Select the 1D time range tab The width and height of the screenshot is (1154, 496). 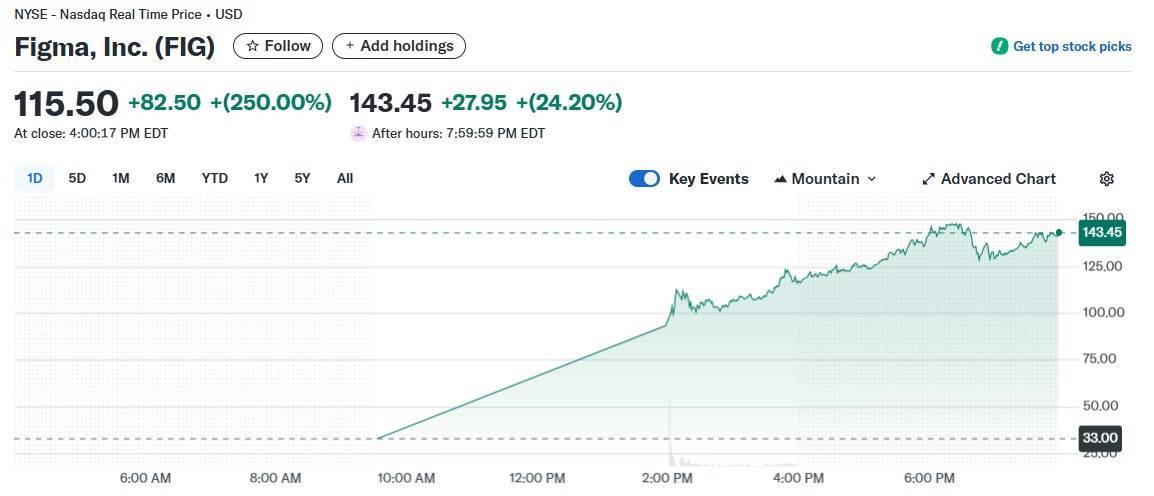tap(35, 178)
